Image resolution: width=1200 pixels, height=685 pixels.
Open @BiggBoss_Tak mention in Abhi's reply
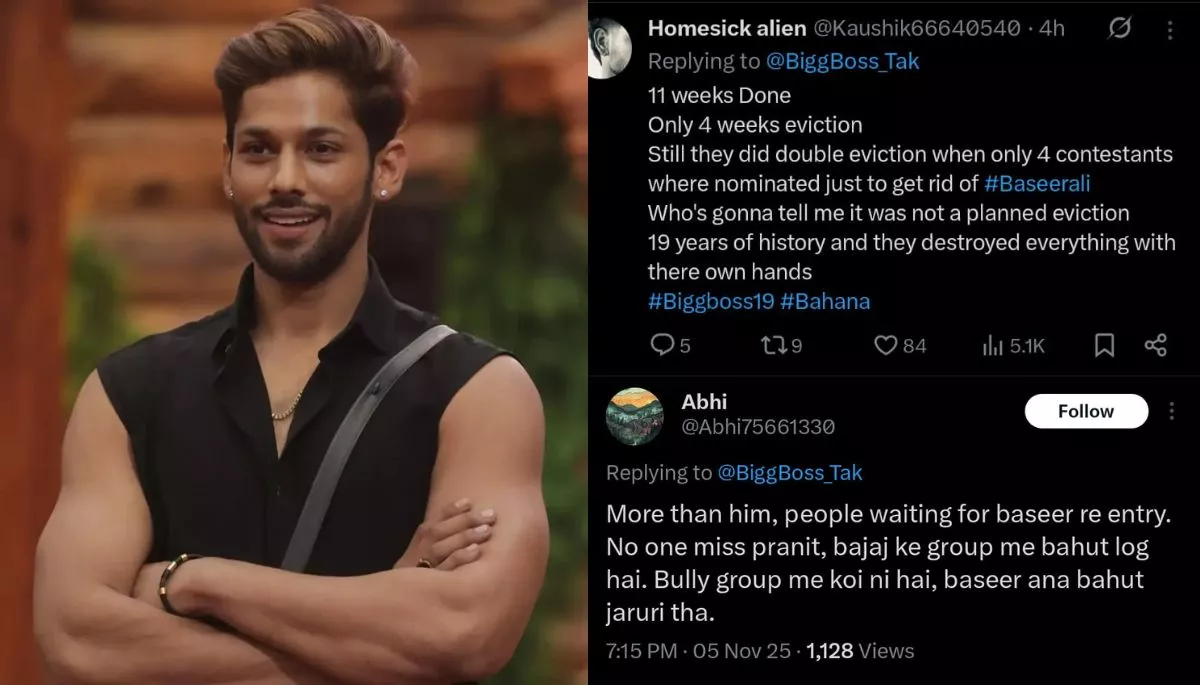point(790,473)
